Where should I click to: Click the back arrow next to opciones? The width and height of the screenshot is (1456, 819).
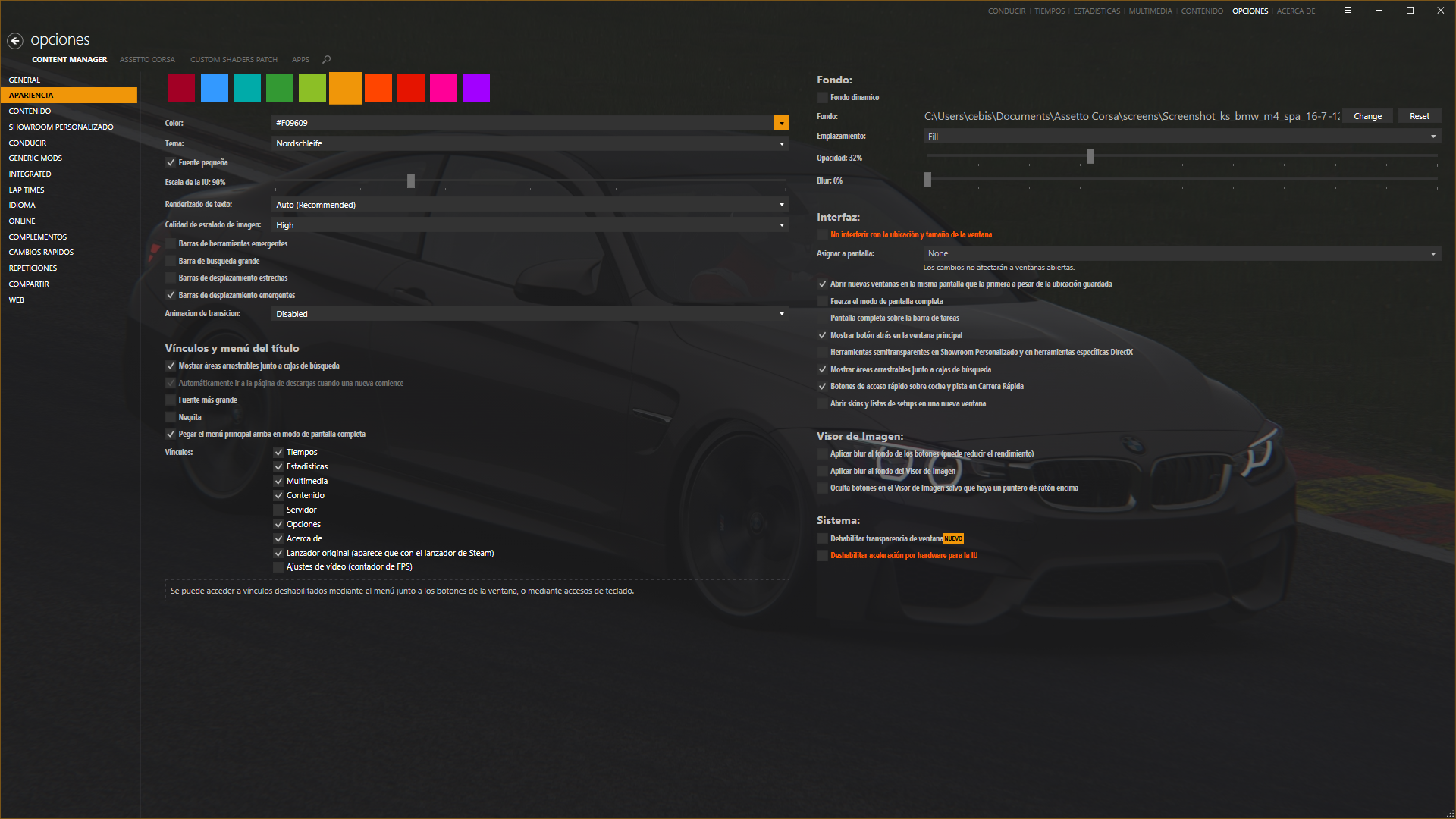coord(15,41)
